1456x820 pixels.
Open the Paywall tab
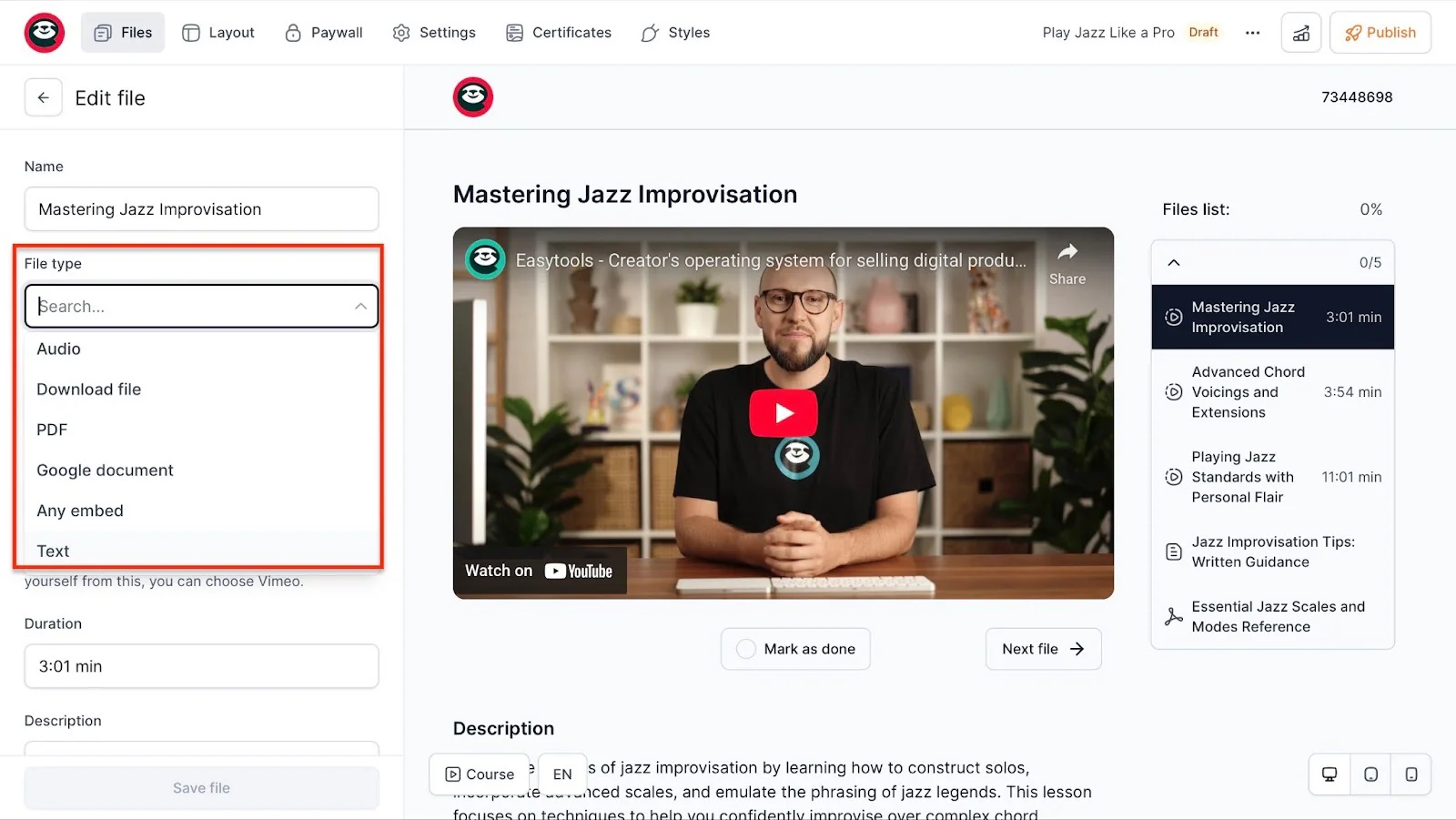point(324,33)
